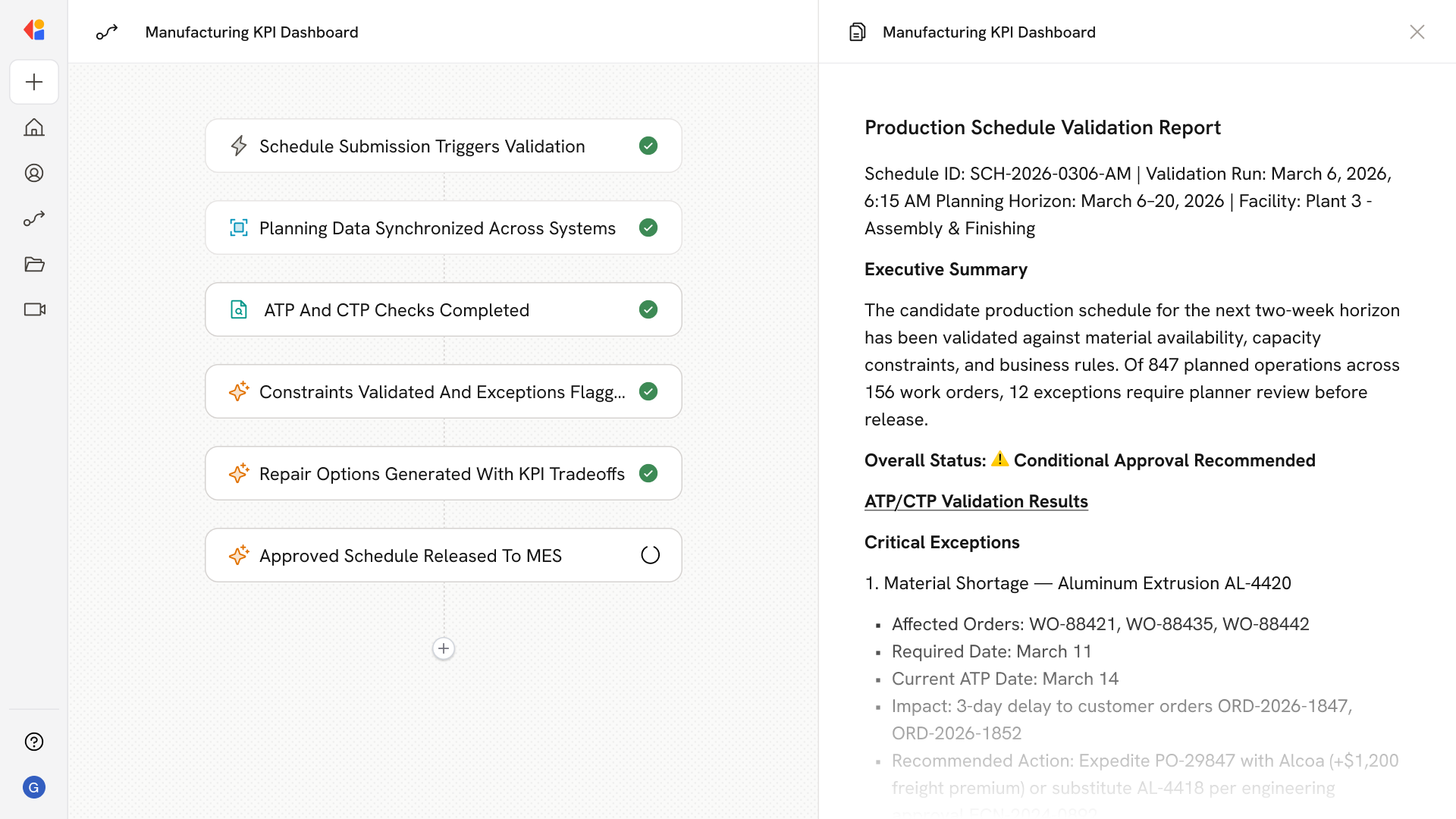Add a new step with the plus circle
1456x819 pixels.
pyautogui.click(x=444, y=648)
